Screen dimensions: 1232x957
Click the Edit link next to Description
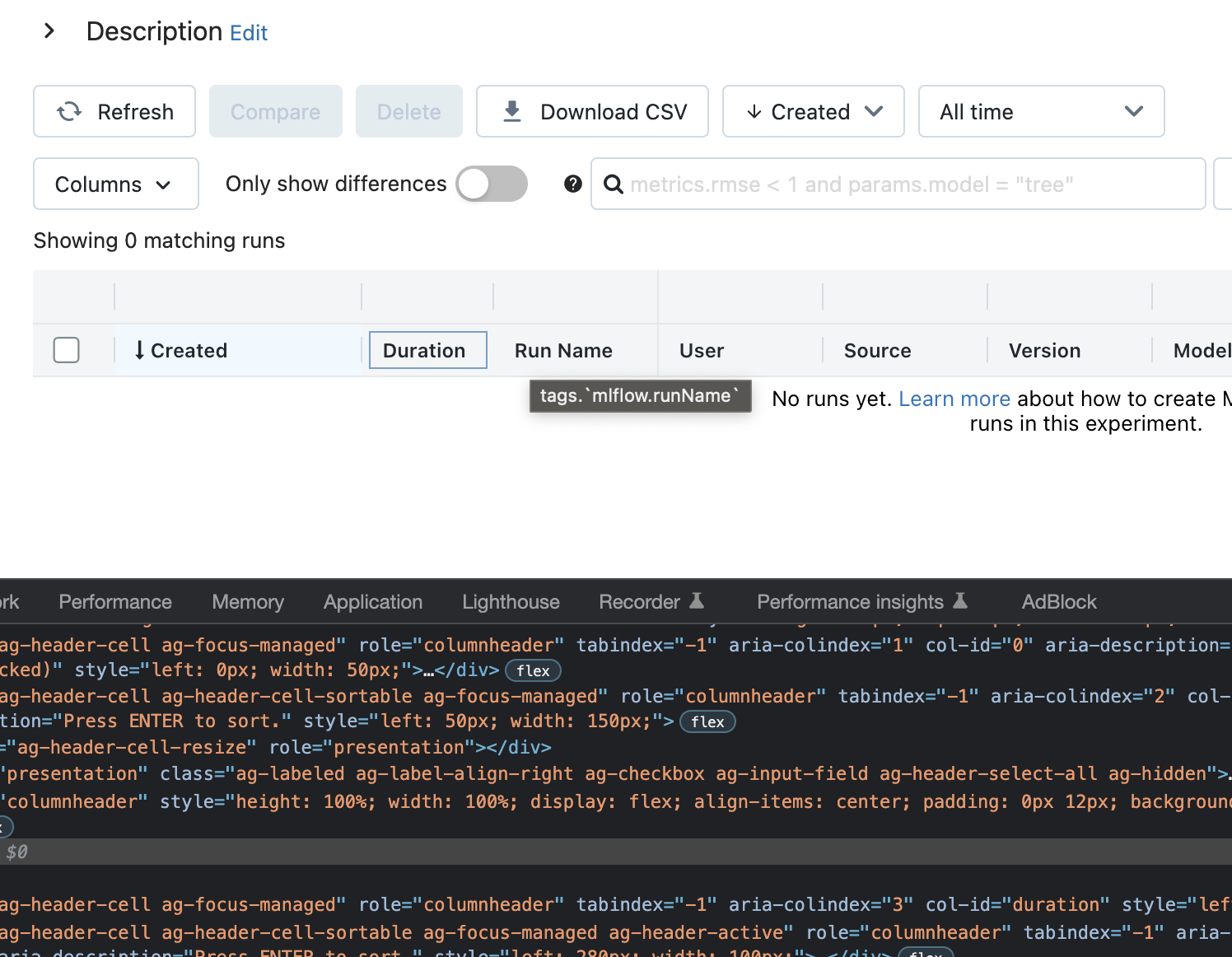click(249, 32)
